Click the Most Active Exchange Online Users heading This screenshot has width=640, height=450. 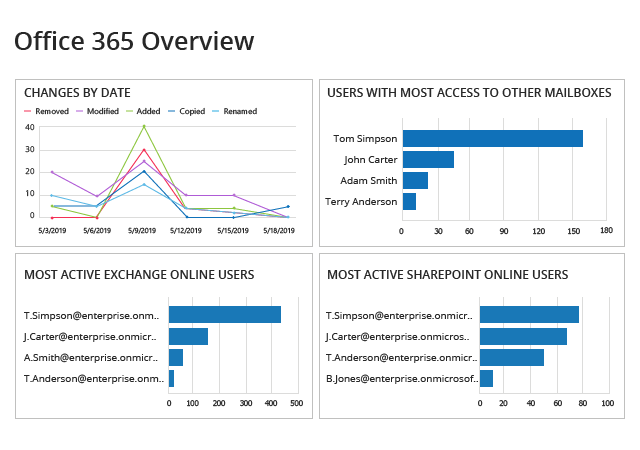pos(139,275)
